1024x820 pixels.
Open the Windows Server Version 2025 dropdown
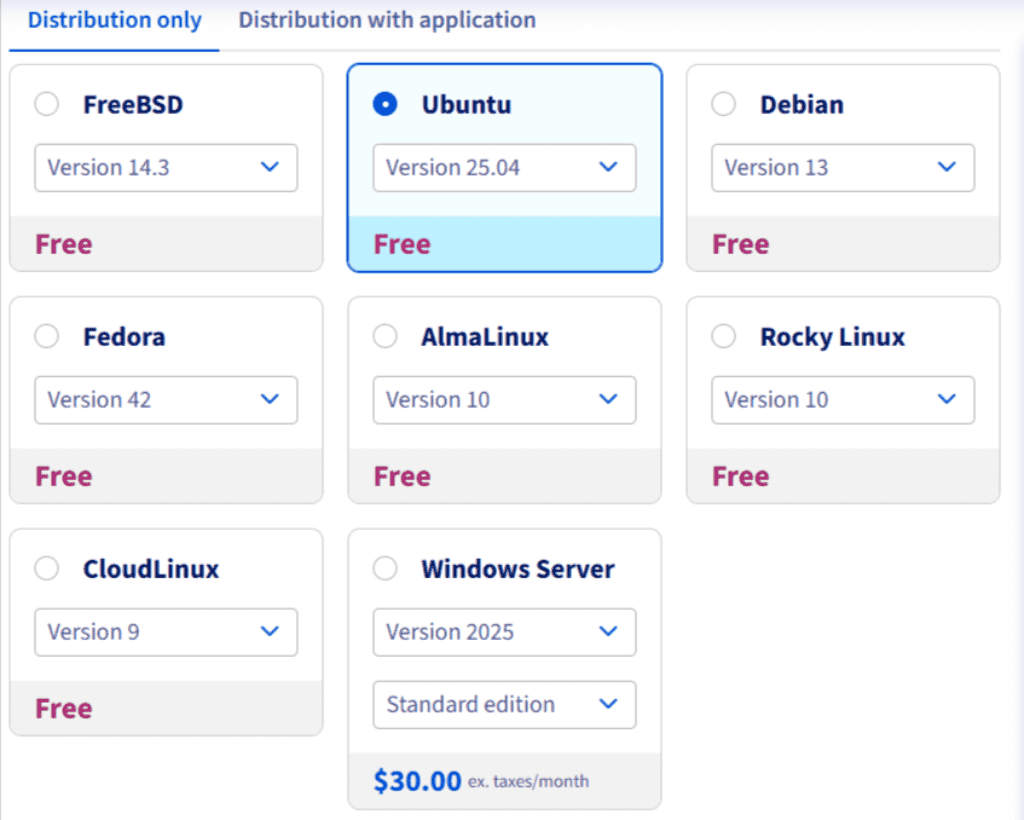tap(504, 632)
